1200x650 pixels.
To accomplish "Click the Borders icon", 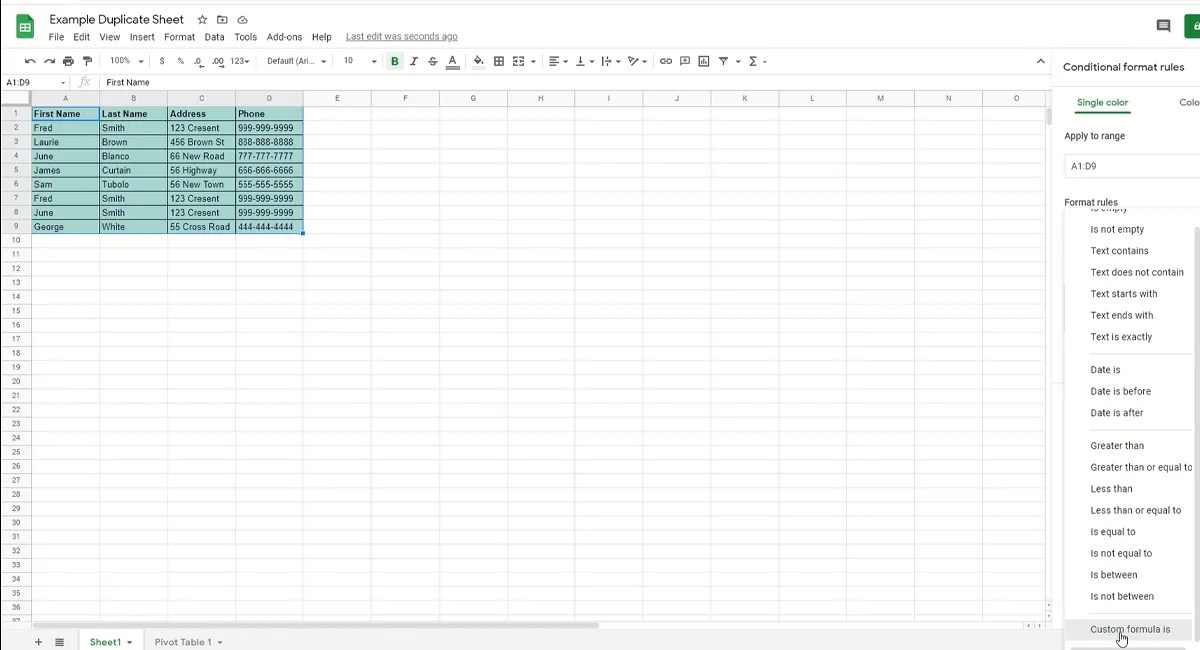I will [499, 61].
